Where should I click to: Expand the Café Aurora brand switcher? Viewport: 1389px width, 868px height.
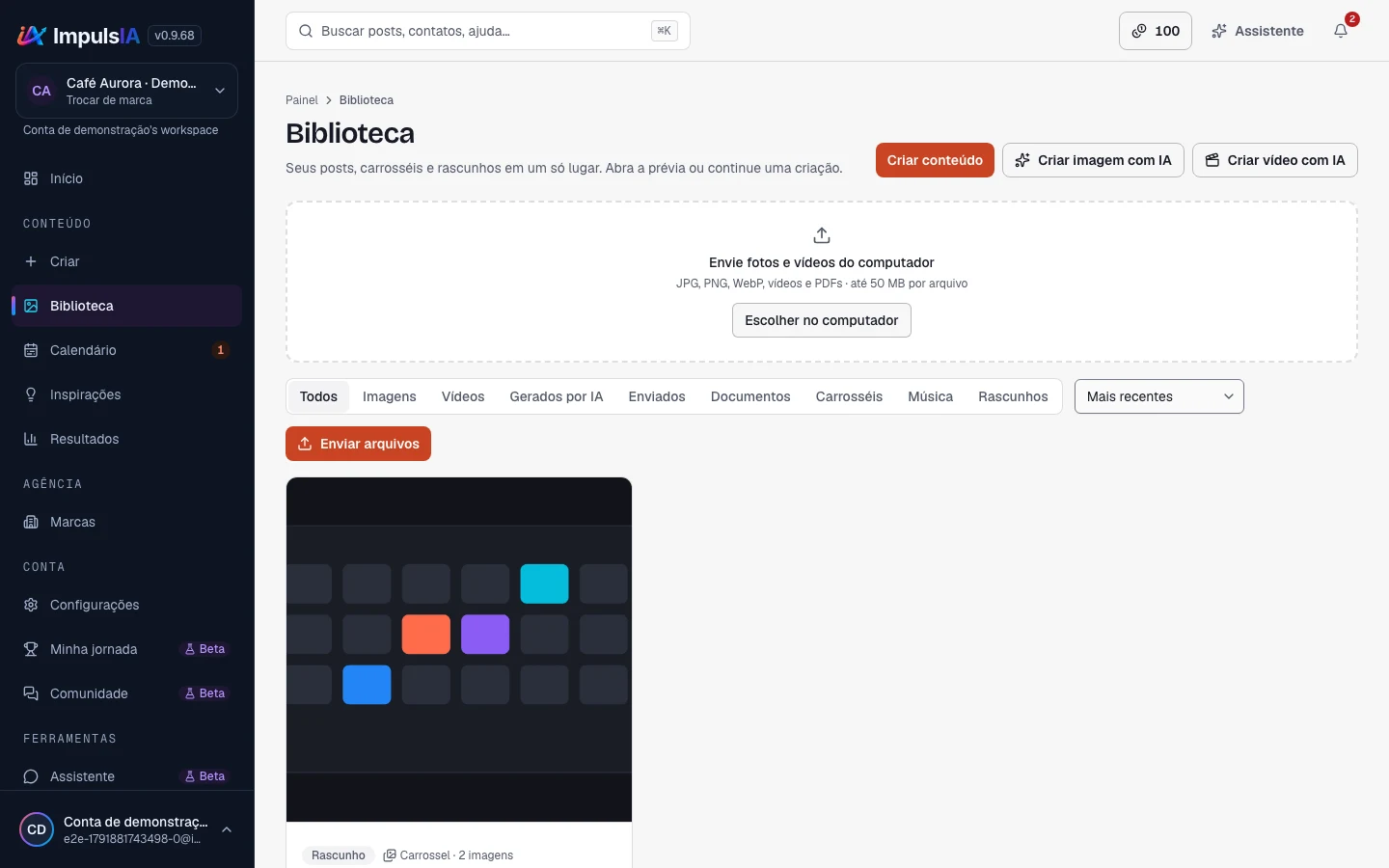126,91
